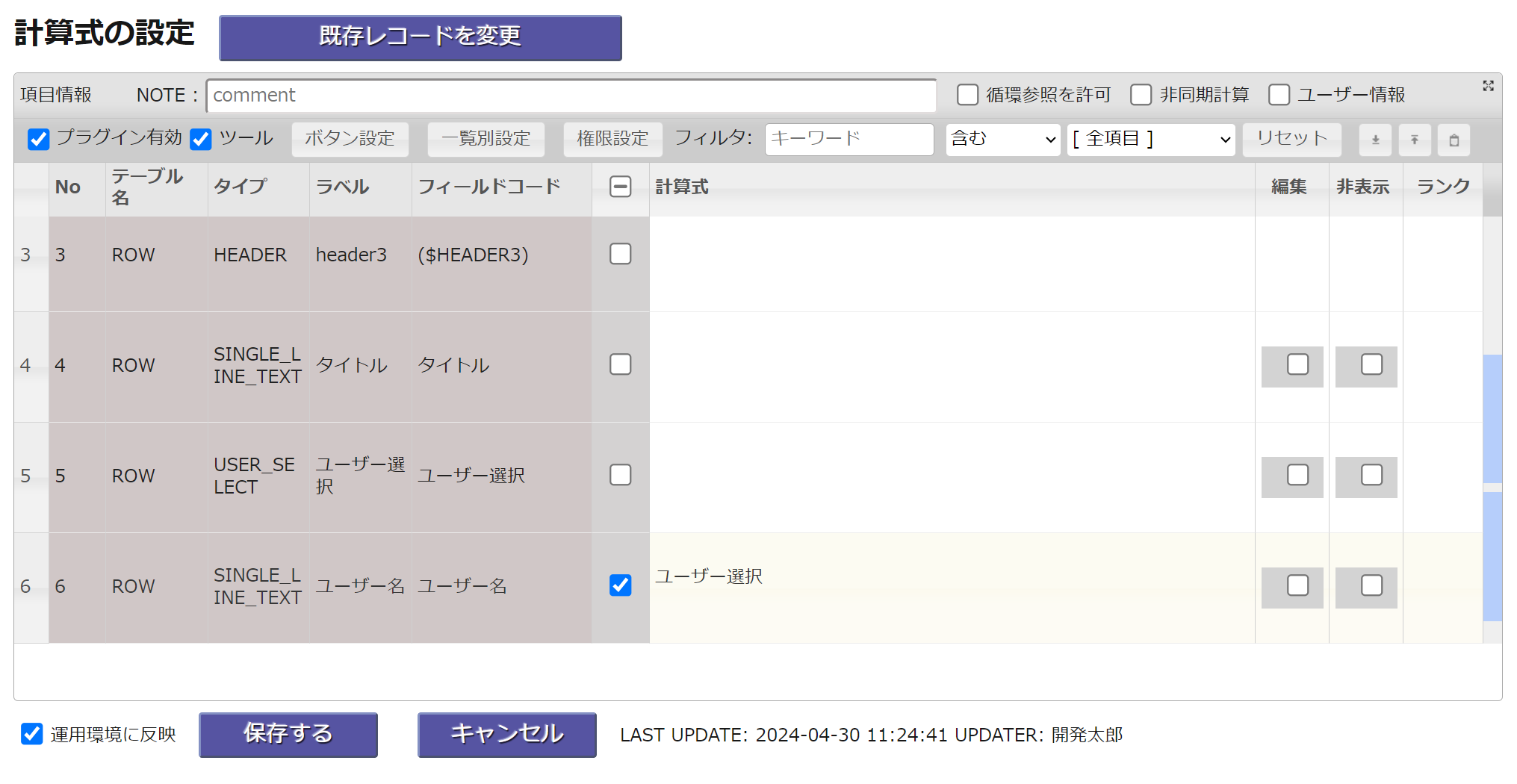Tick 非表示 checkbox in ユーザー名 row
This screenshot has height=784, width=1517.
(x=1372, y=585)
